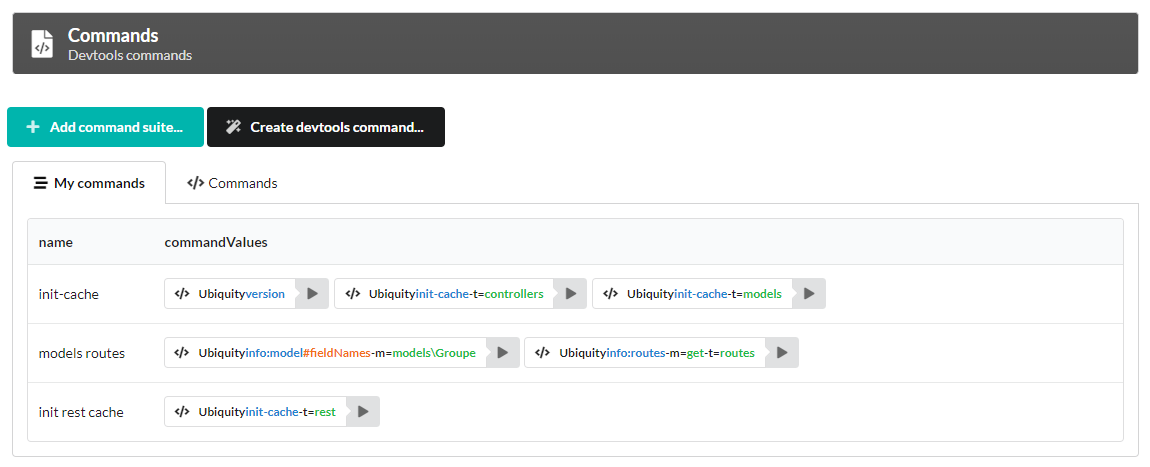Run the Ubiquity version command play icon

312,293
